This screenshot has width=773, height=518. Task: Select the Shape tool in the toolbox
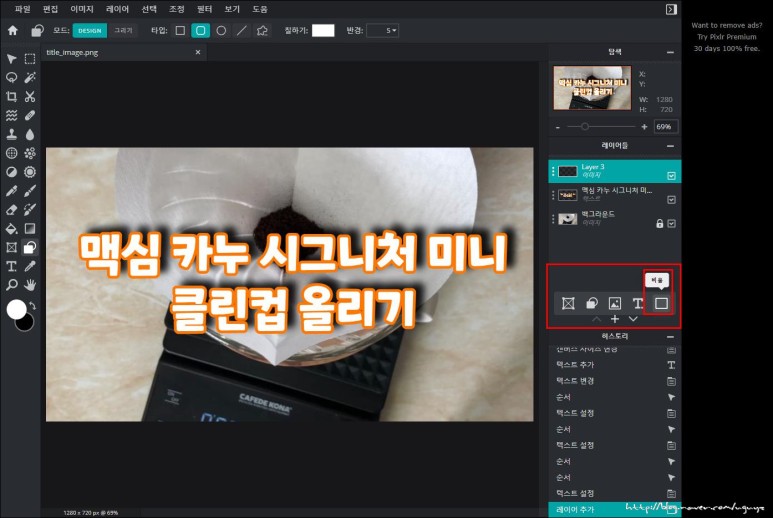(x=30, y=247)
